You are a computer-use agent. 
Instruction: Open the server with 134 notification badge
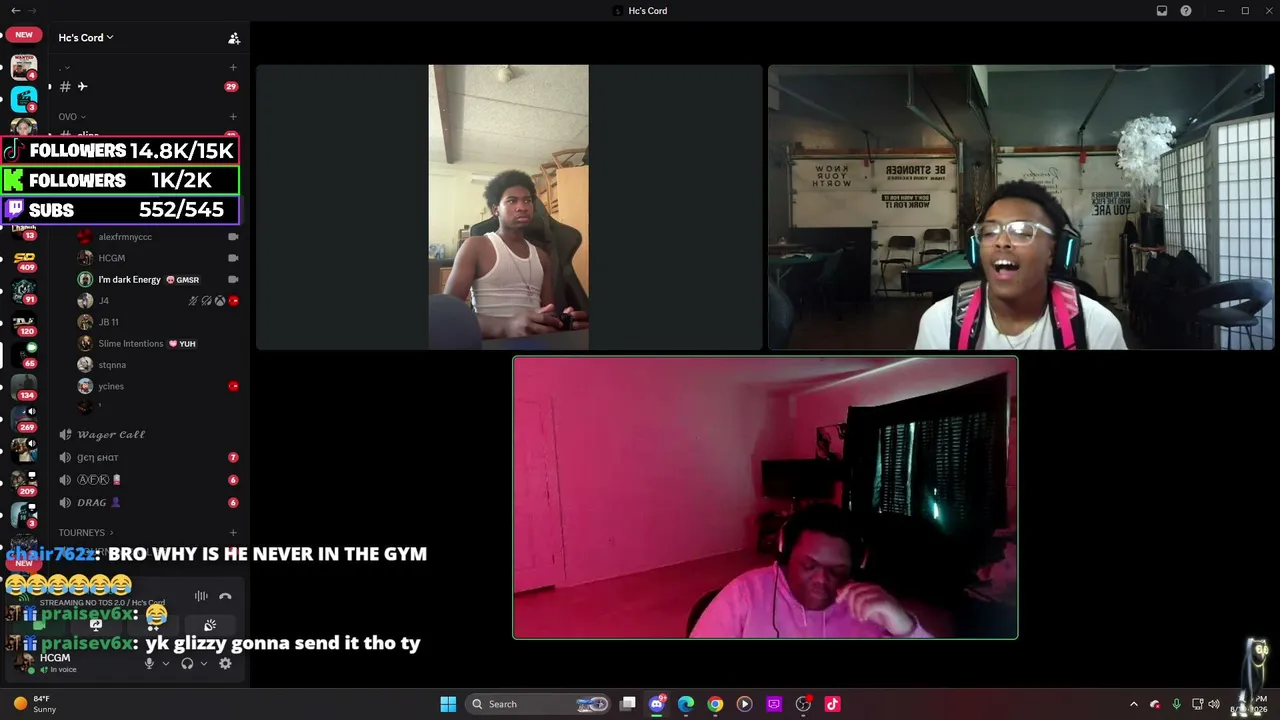pyautogui.click(x=24, y=387)
